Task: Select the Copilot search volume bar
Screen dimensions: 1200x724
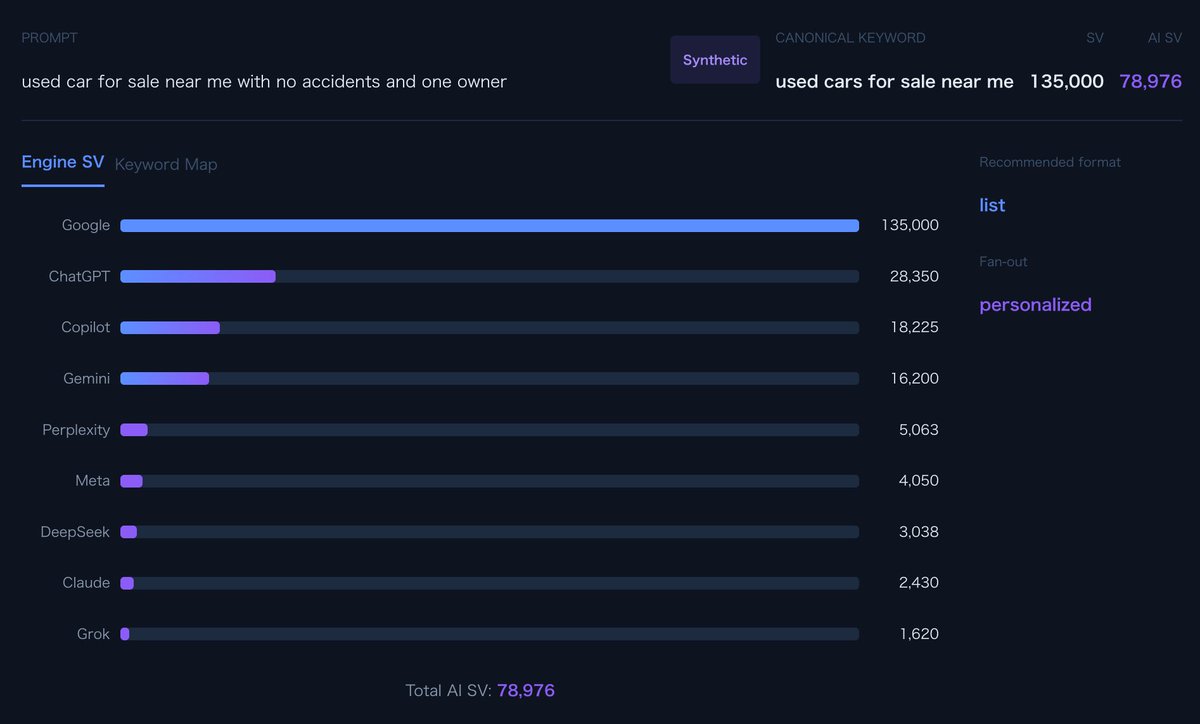Action: (x=490, y=328)
